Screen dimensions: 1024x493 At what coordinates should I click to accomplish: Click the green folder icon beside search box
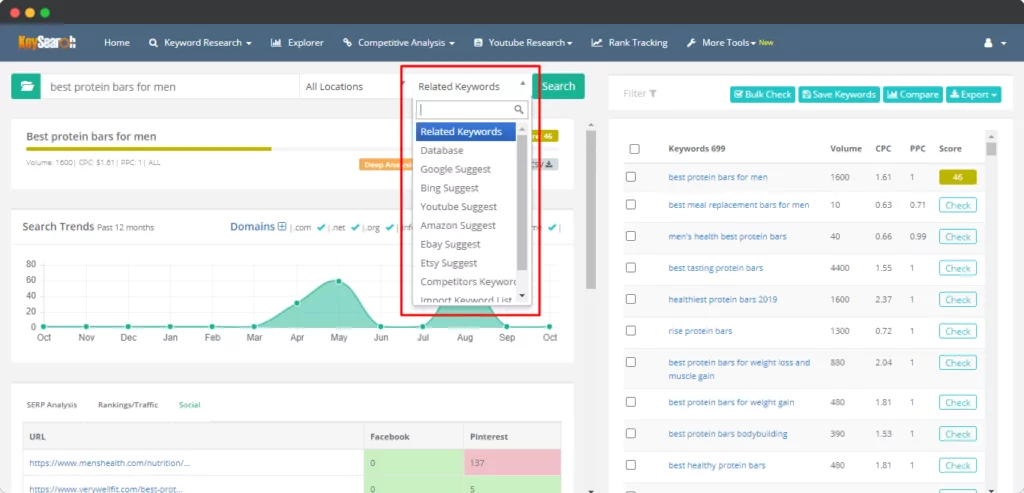(x=26, y=86)
